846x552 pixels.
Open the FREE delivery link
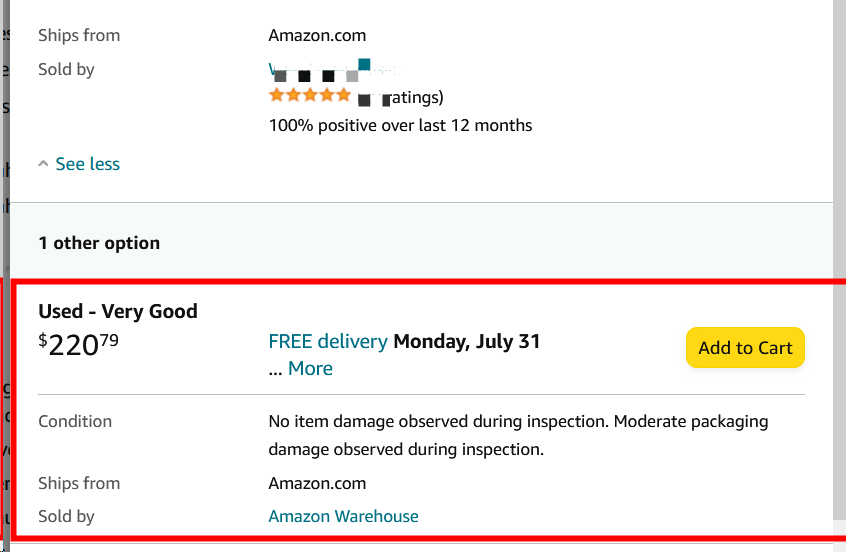click(328, 341)
